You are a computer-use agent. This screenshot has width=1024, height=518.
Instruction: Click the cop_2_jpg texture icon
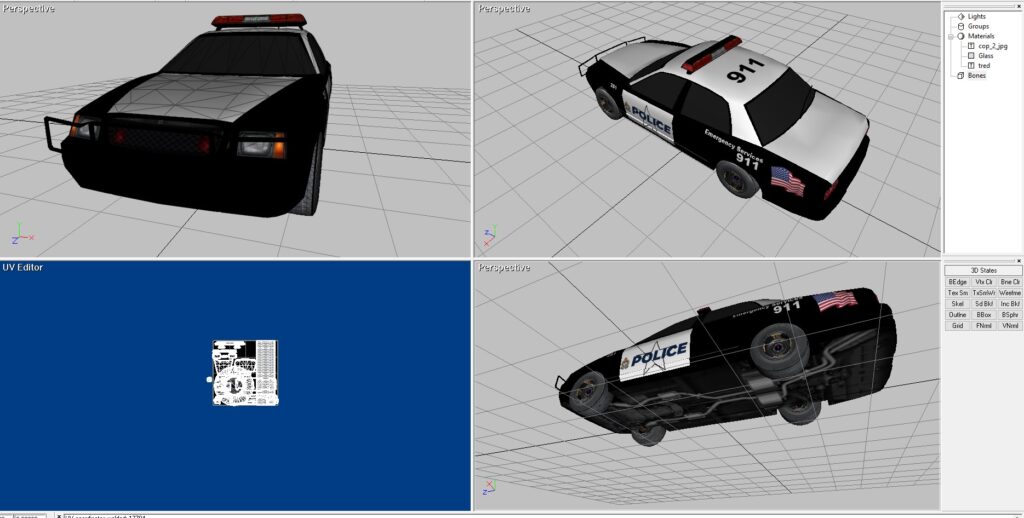tap(971, 46)
